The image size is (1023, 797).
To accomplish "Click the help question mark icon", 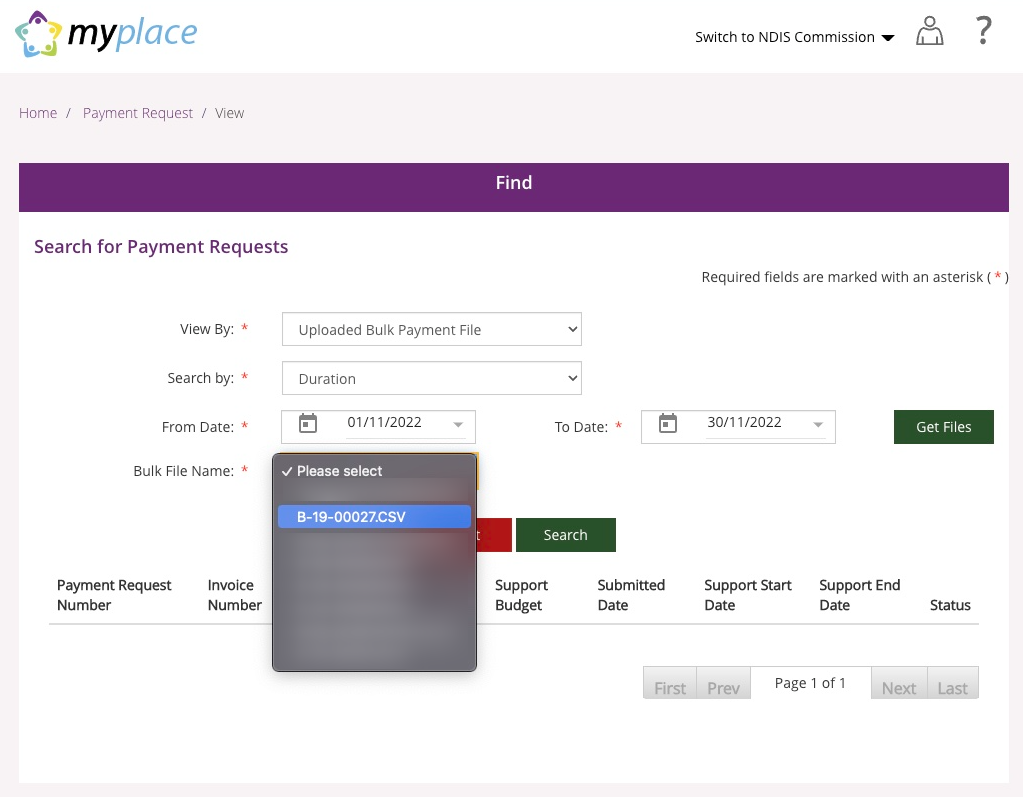I will tap(984, 32).
